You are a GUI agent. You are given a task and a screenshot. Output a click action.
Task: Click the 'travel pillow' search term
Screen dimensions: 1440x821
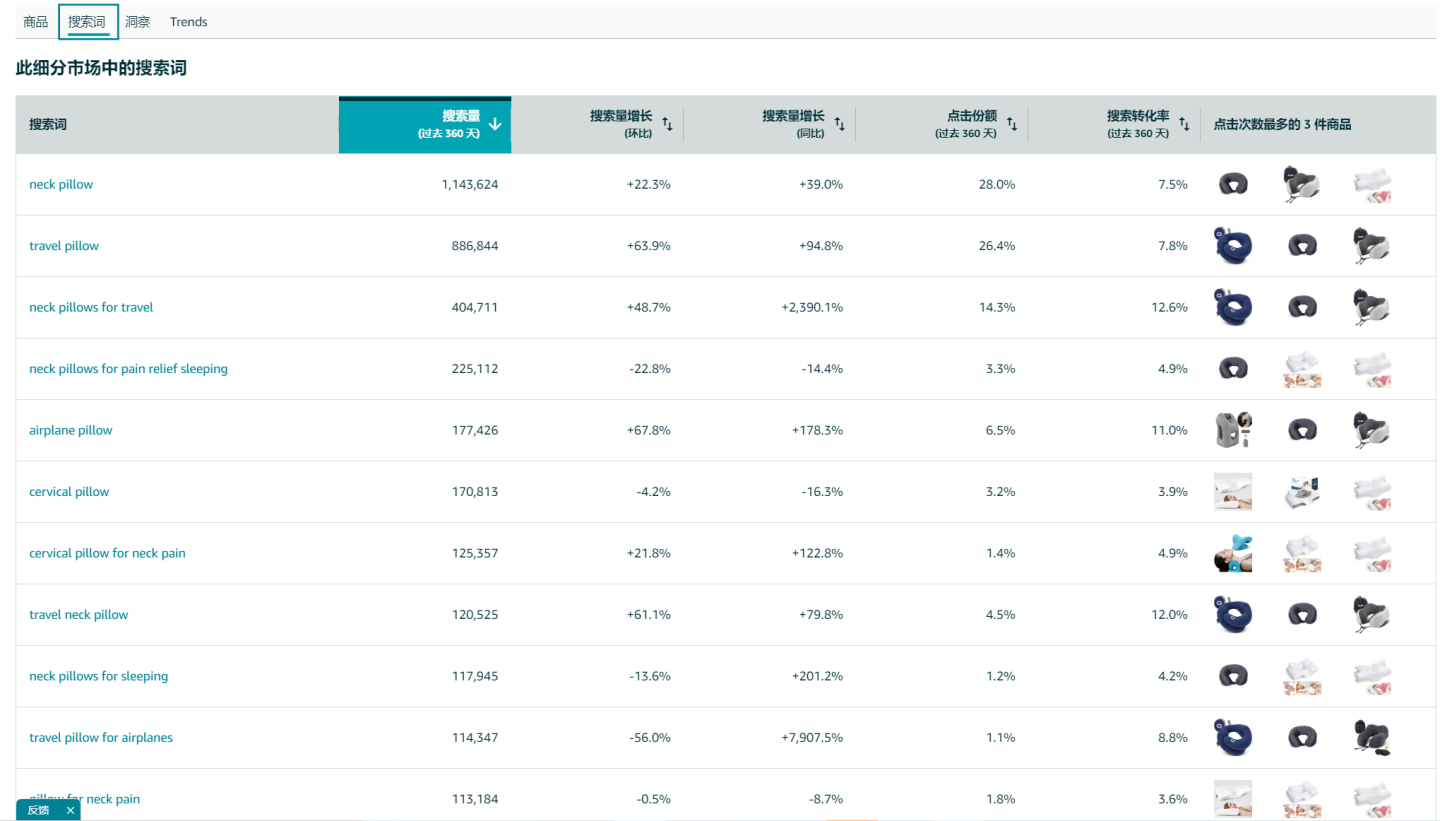[64, 246]
